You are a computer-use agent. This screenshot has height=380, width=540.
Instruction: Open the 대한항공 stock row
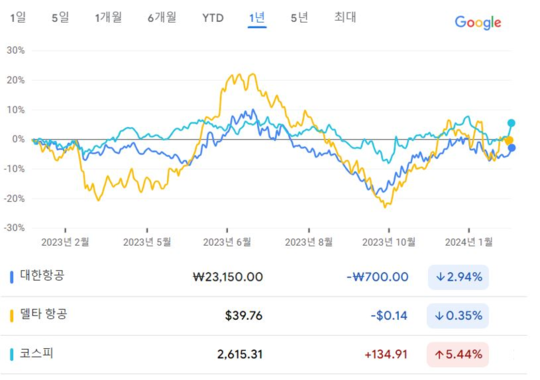[x=263, y=277]
